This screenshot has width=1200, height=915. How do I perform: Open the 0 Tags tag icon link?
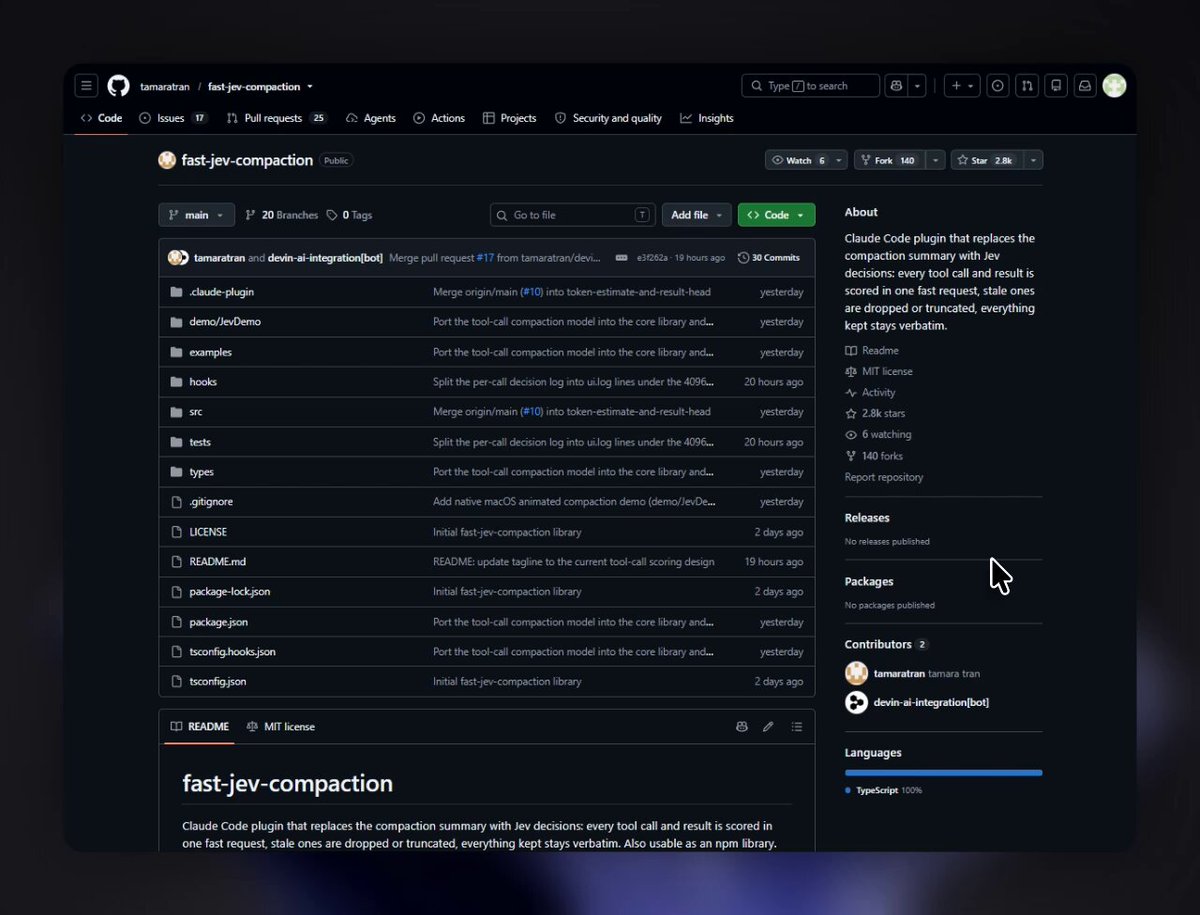pyautogui.click(x=349, y=215)
